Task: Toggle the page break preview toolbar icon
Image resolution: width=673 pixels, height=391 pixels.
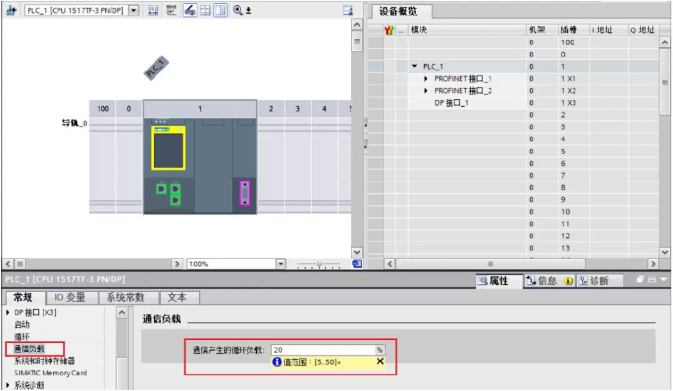Action: [205, 10]
